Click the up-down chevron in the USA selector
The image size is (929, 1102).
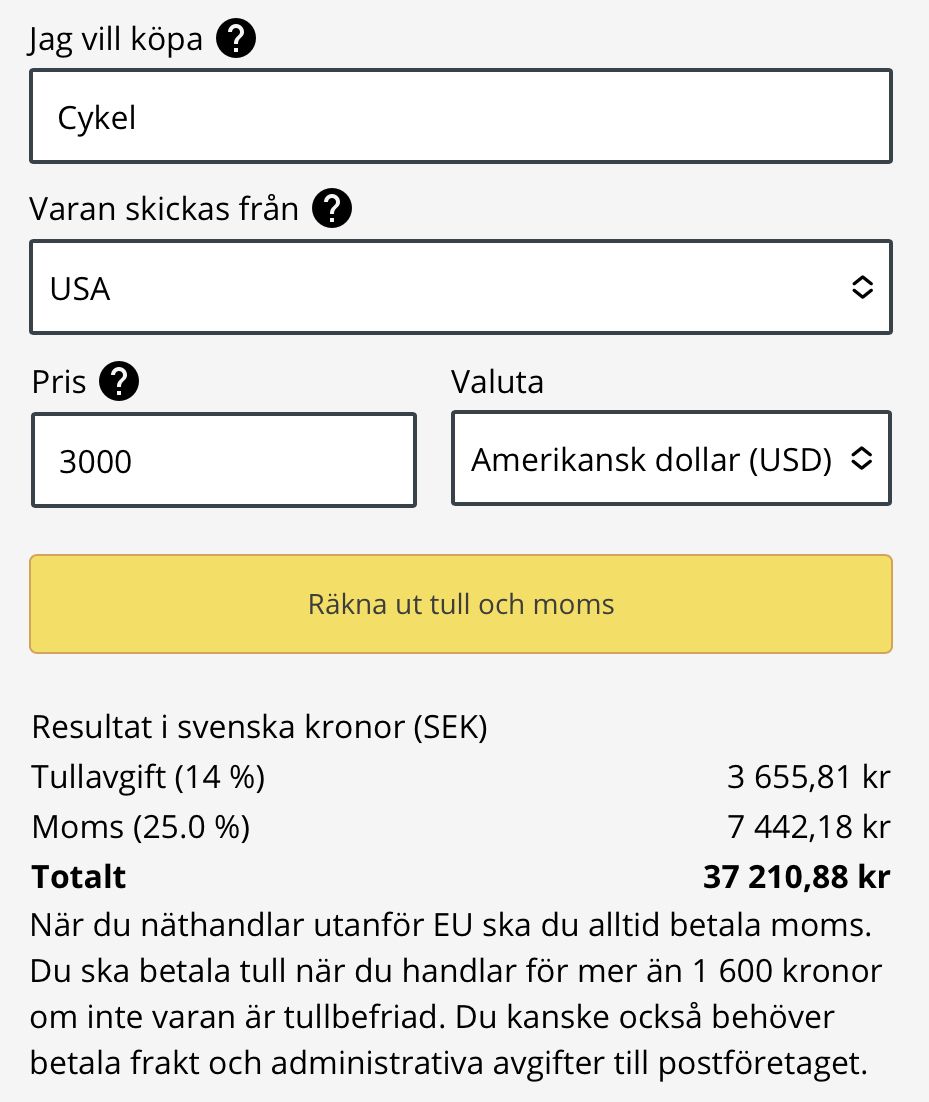(862, 287)
